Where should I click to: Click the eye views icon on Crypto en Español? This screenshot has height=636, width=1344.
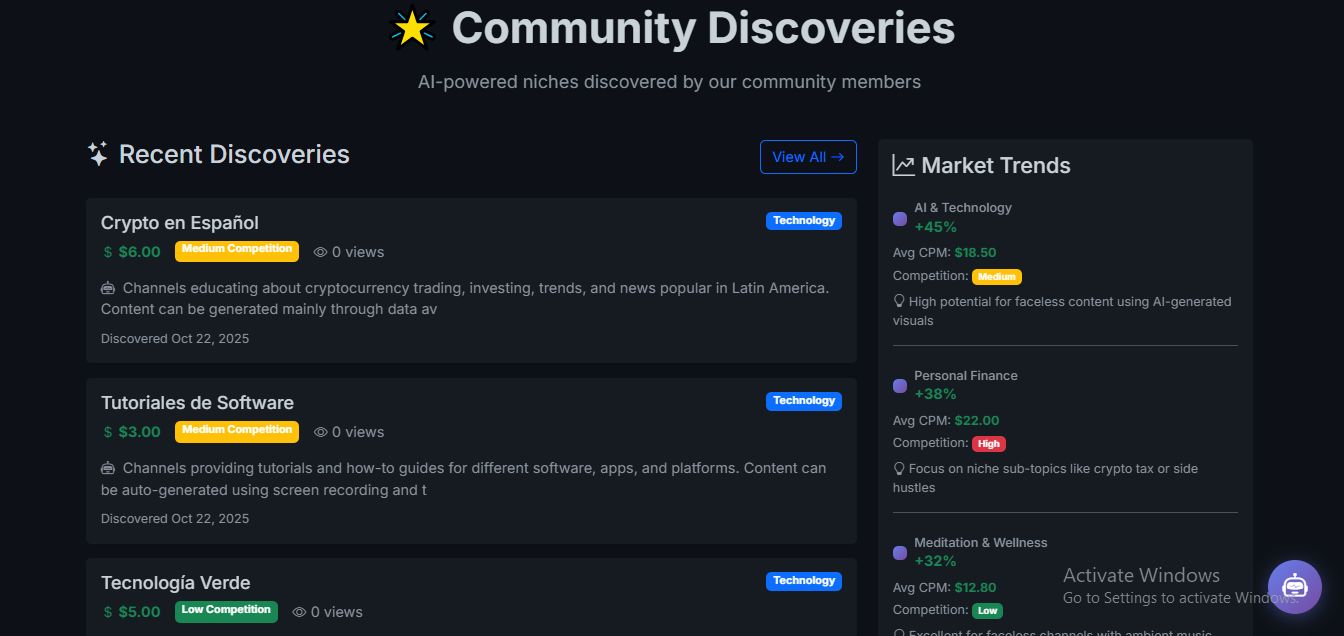tap(320, 252)
